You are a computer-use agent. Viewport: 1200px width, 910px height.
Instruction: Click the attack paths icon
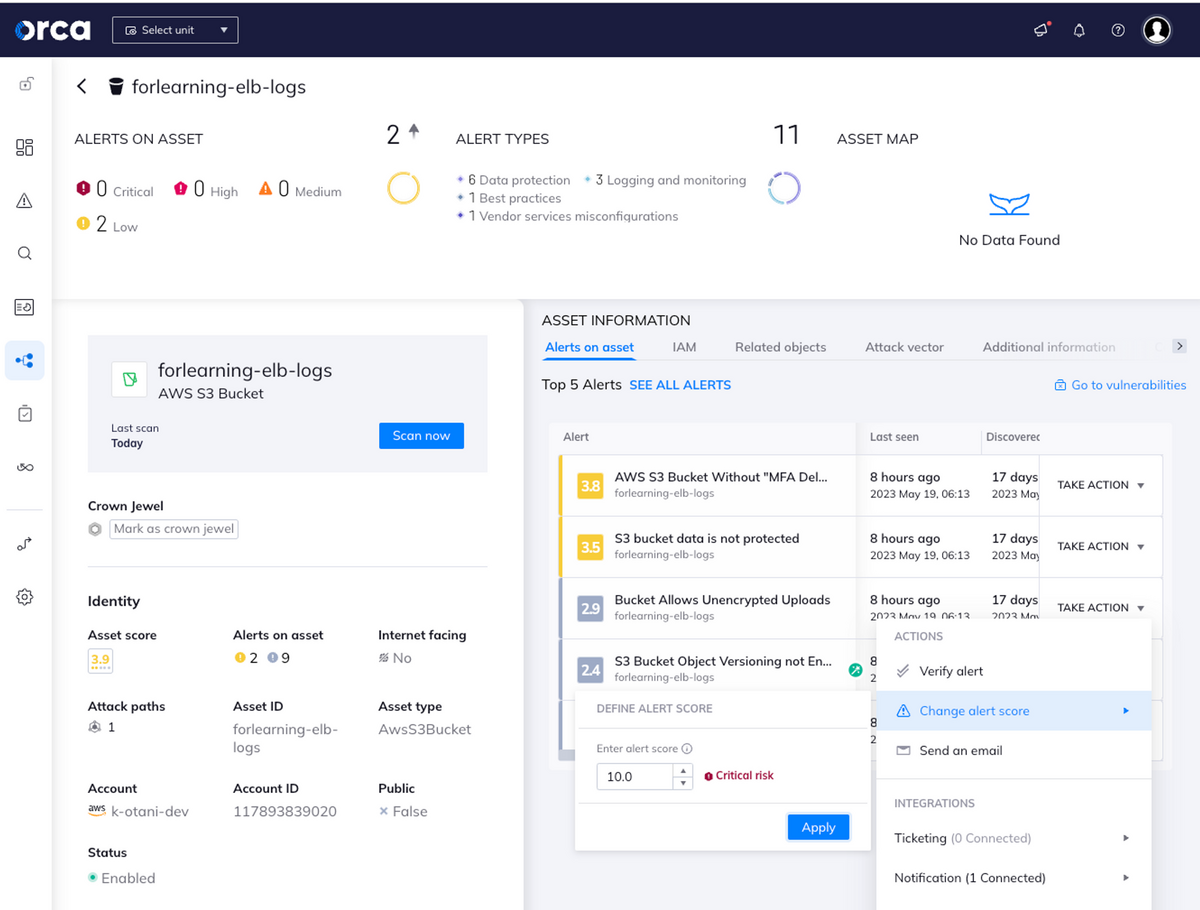(95, 727)
